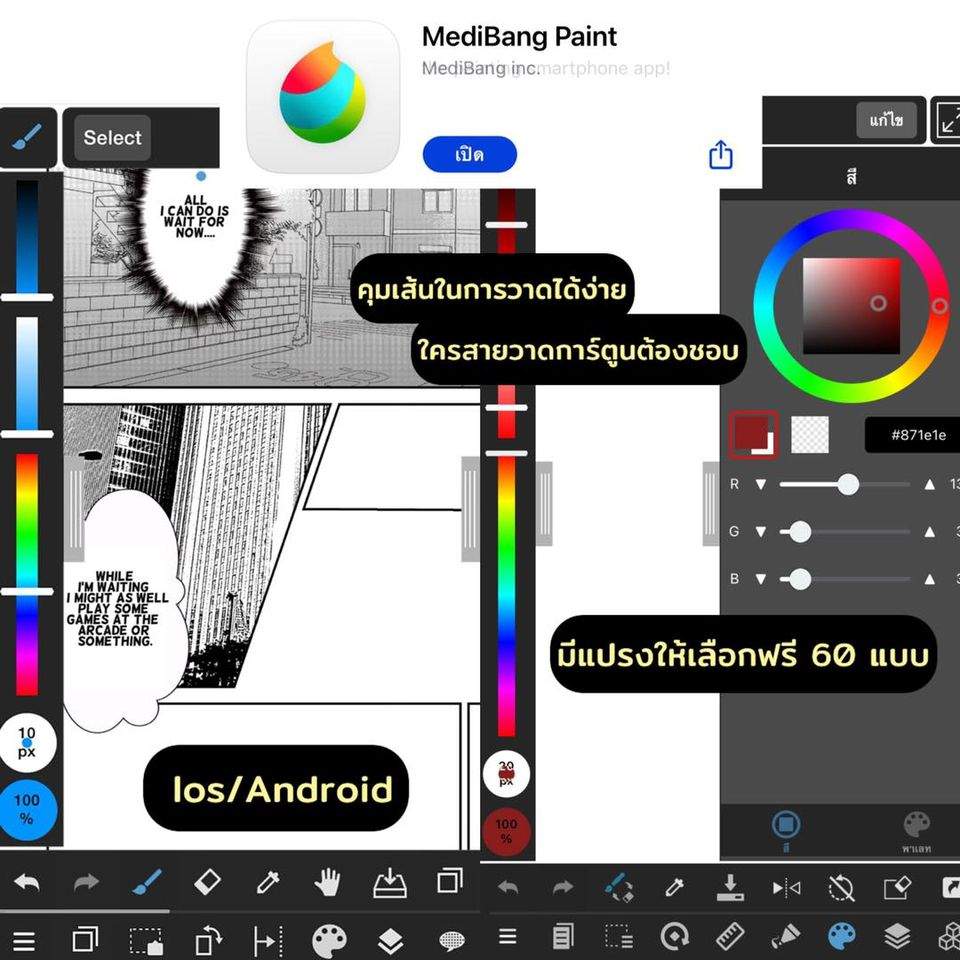The image size is (960, 960).
Task: Tap the iOS share icon
Action: tap(721, 155)
